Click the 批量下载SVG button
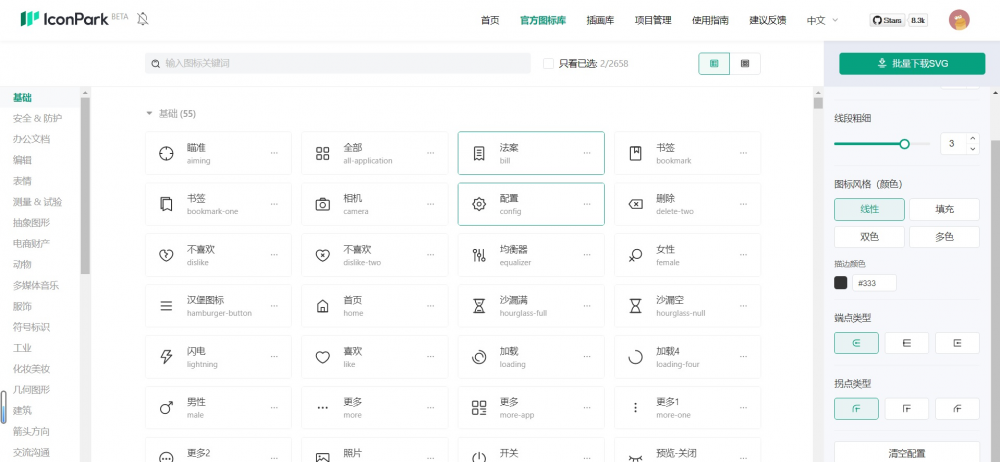 pyautogui.click(x=912, y=63)
